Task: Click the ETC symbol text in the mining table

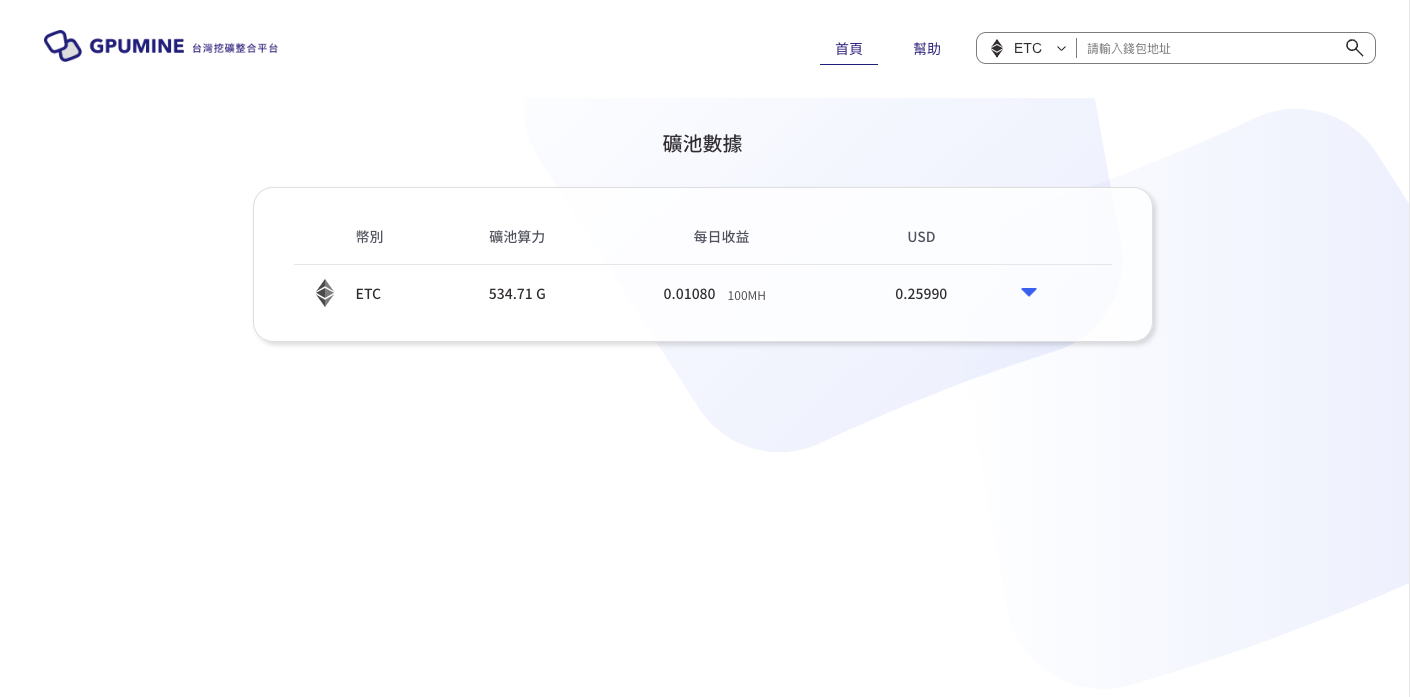Action: [368, 293]
